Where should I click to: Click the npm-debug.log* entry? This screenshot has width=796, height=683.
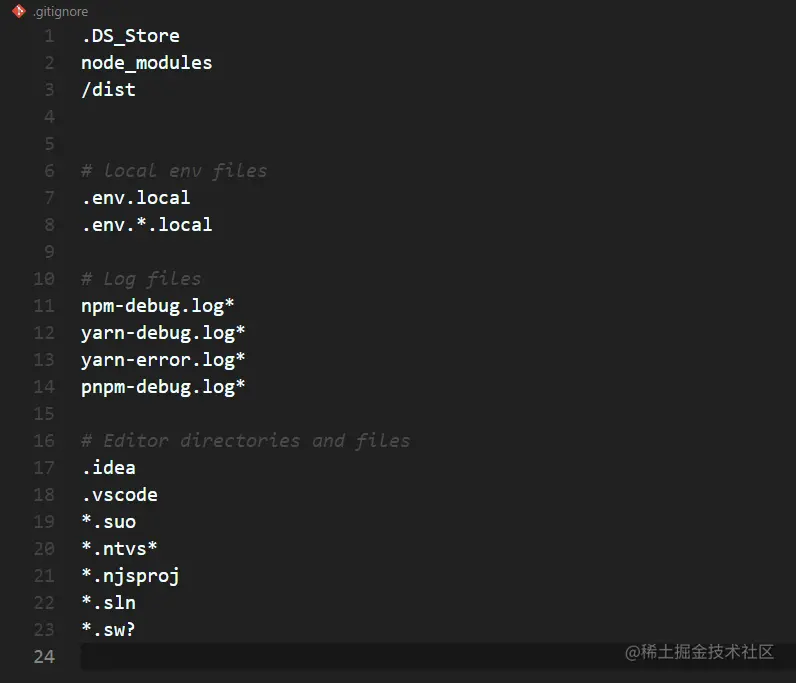click(158, 306)
